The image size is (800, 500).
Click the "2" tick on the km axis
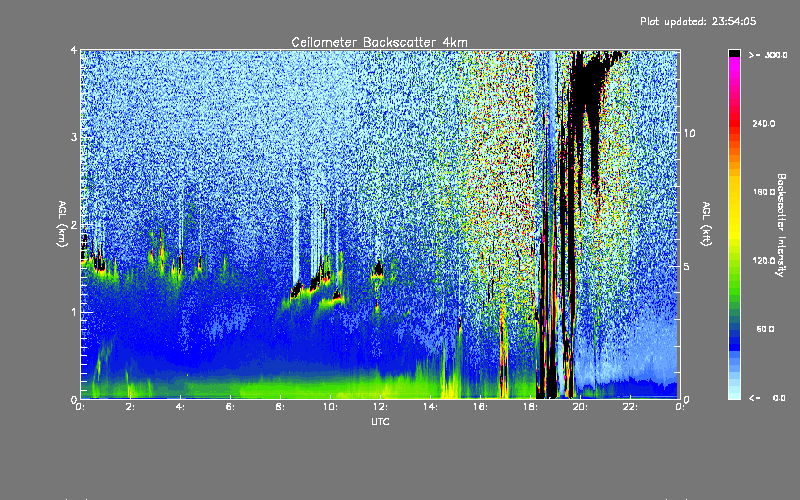point(74,224)
